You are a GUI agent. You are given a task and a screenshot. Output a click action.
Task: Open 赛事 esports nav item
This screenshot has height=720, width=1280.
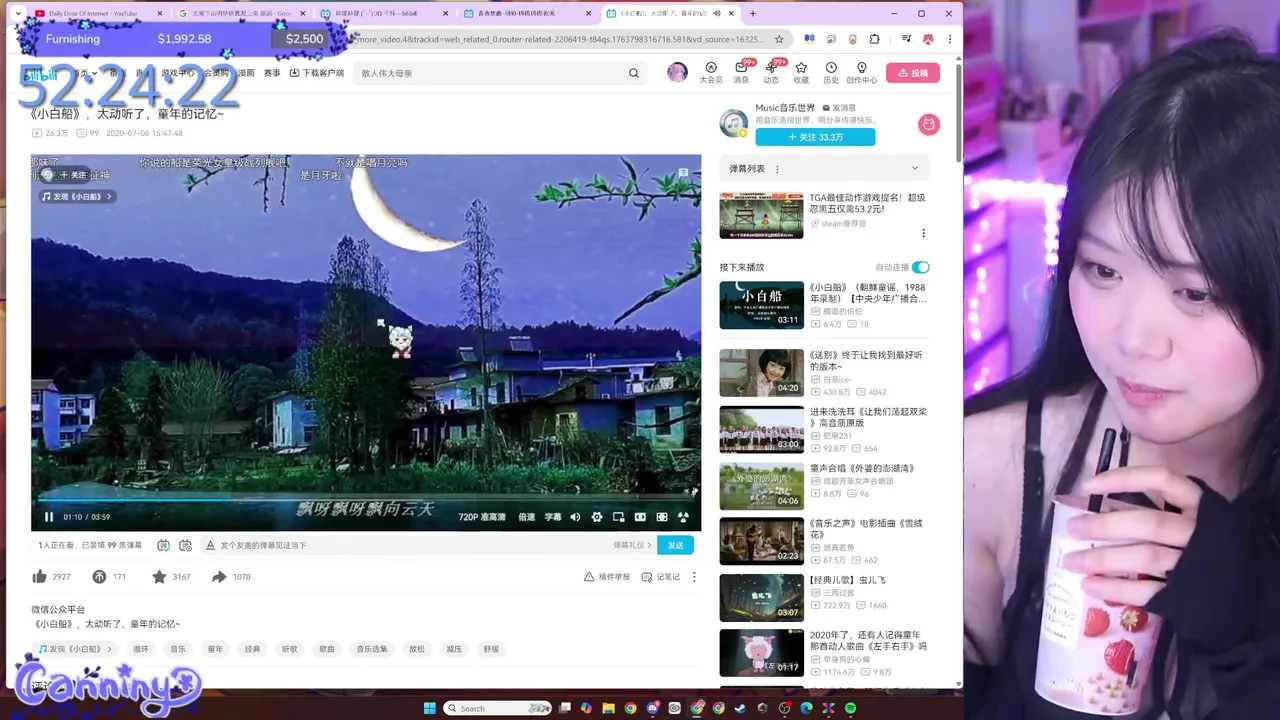(272, 73)
